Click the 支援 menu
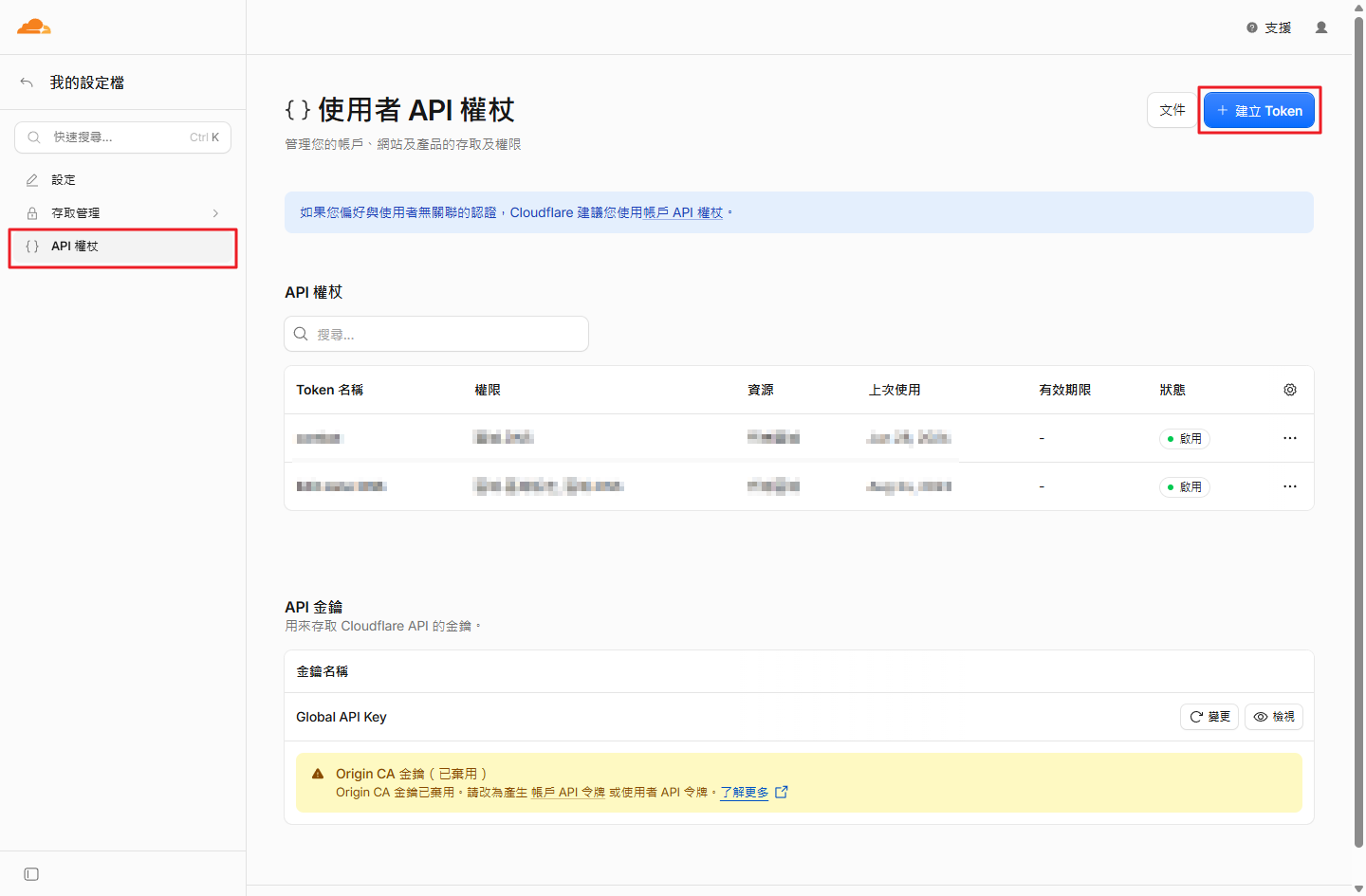 point(1269,27)
